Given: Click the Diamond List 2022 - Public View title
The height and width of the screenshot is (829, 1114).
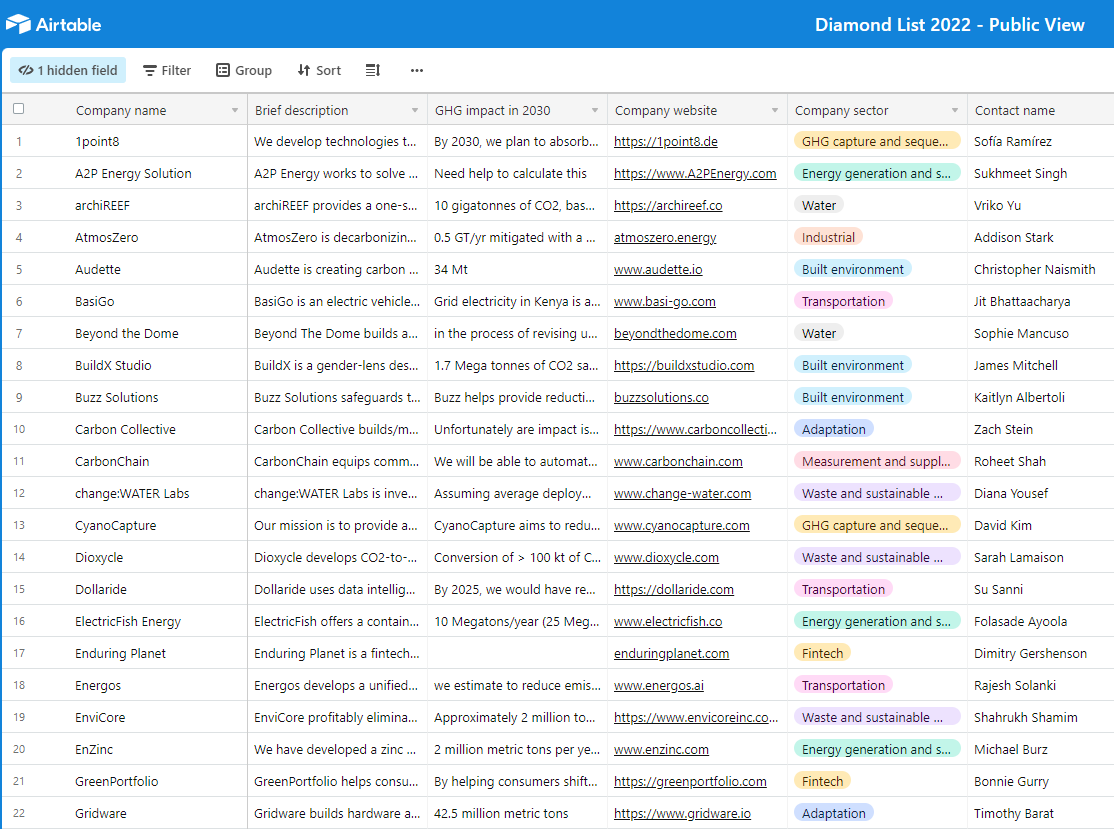Looking at the screenshot, I should pos(949,24).
